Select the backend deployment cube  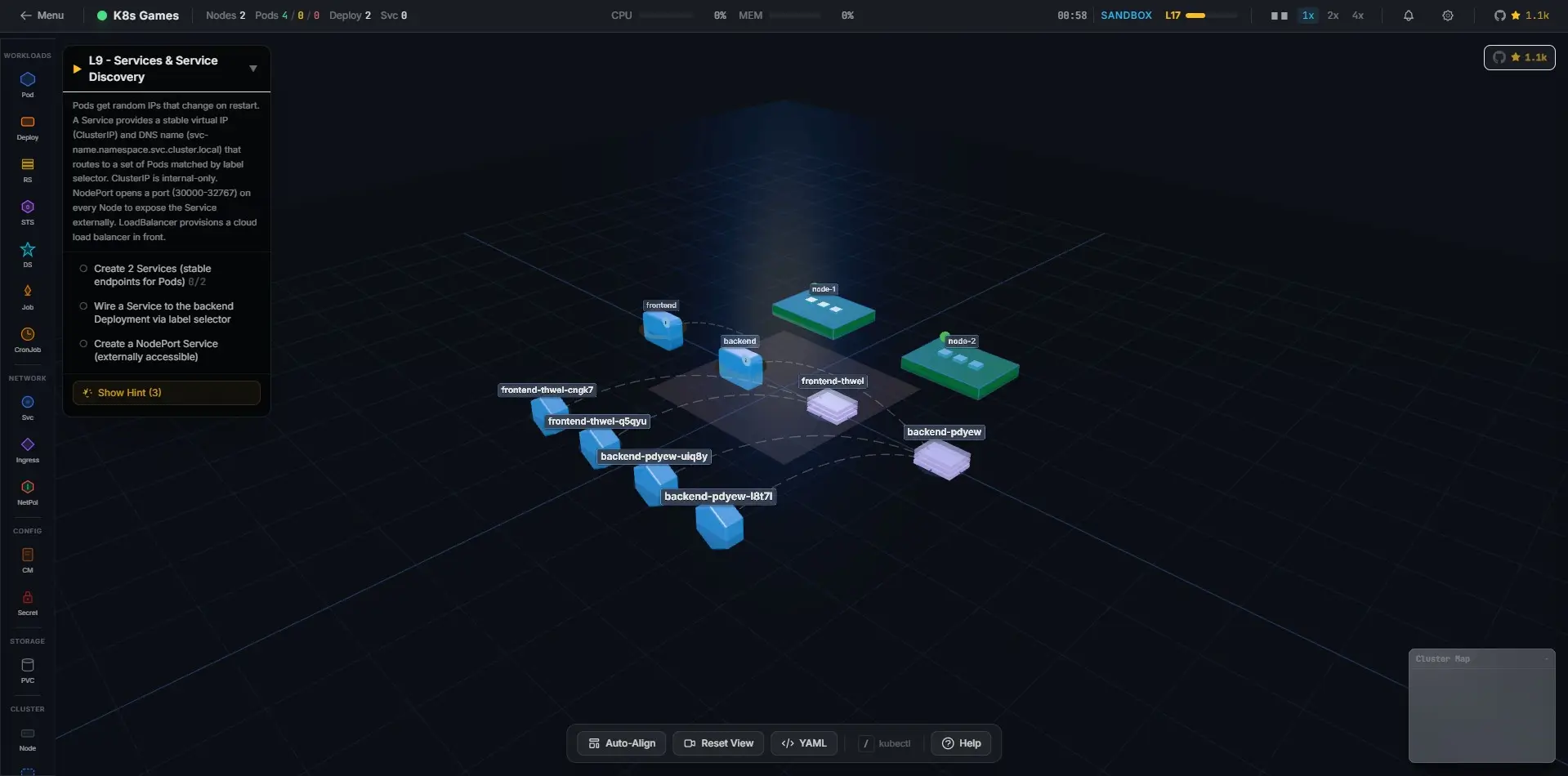pyautogui.click(x=740, y=367)
